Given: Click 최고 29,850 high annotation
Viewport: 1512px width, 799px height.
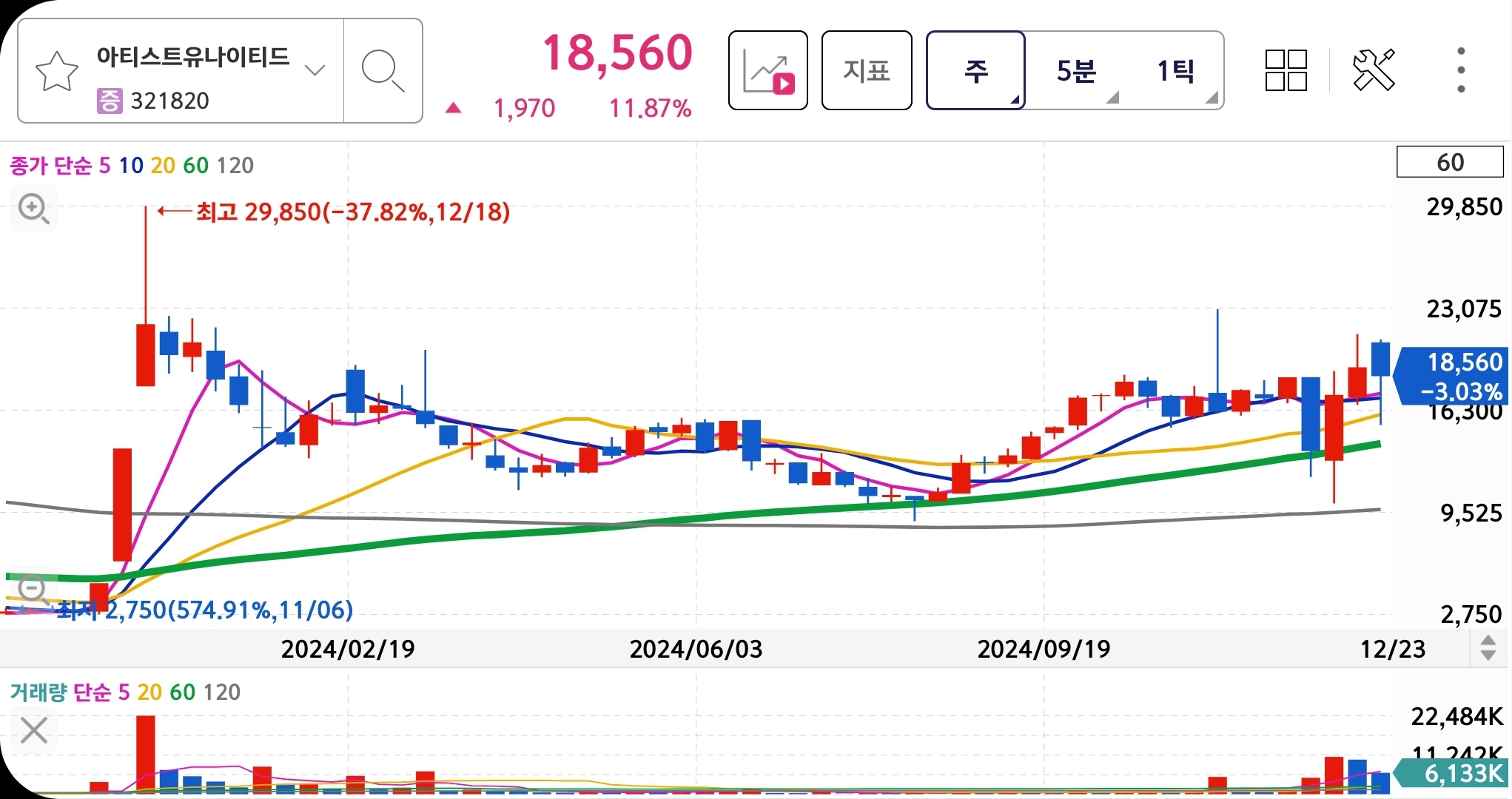Looking at the screenshot, I should [x=353, y=212].
